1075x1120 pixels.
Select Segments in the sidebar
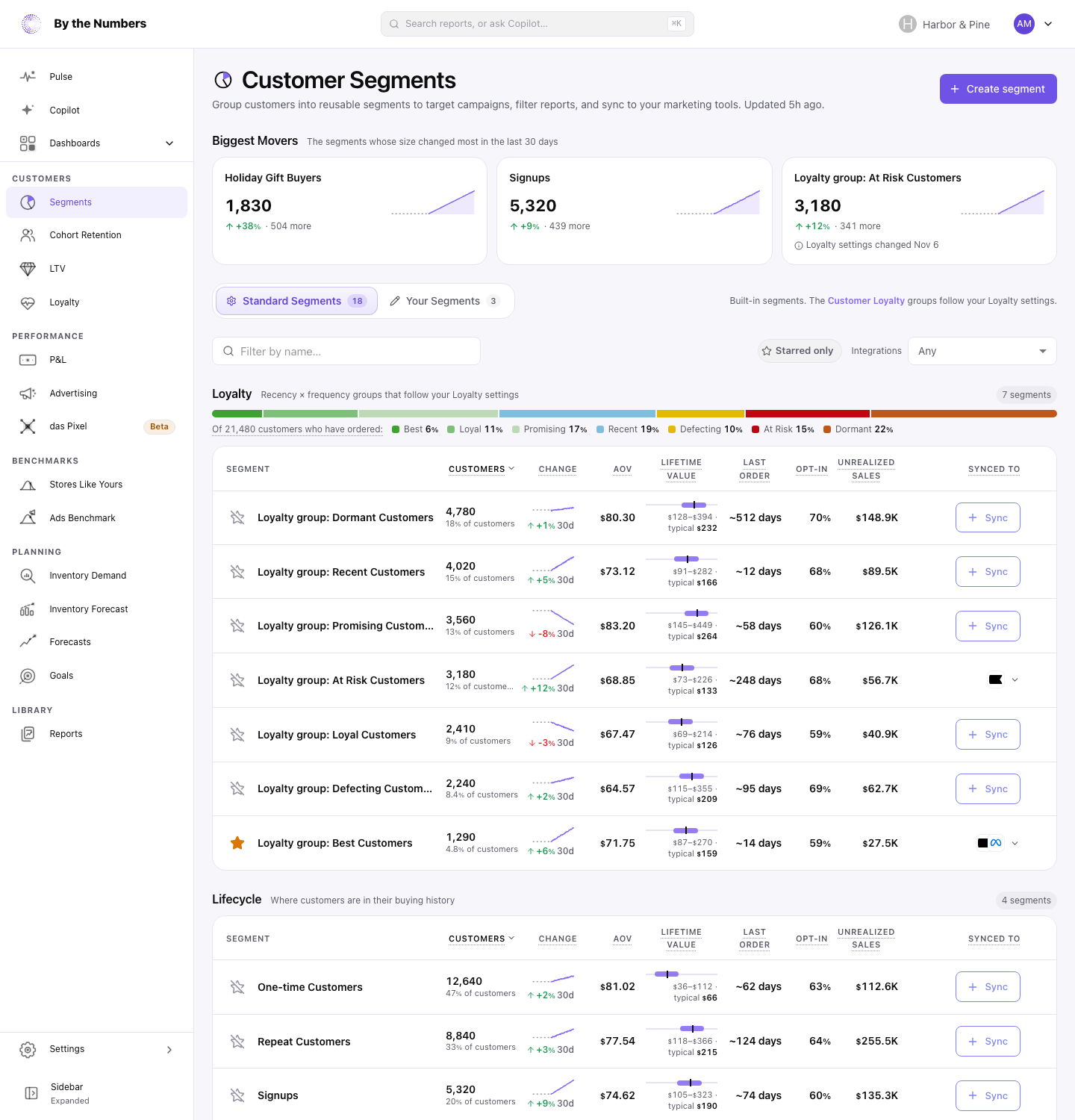pyautogui.click(x=96, y=202)
